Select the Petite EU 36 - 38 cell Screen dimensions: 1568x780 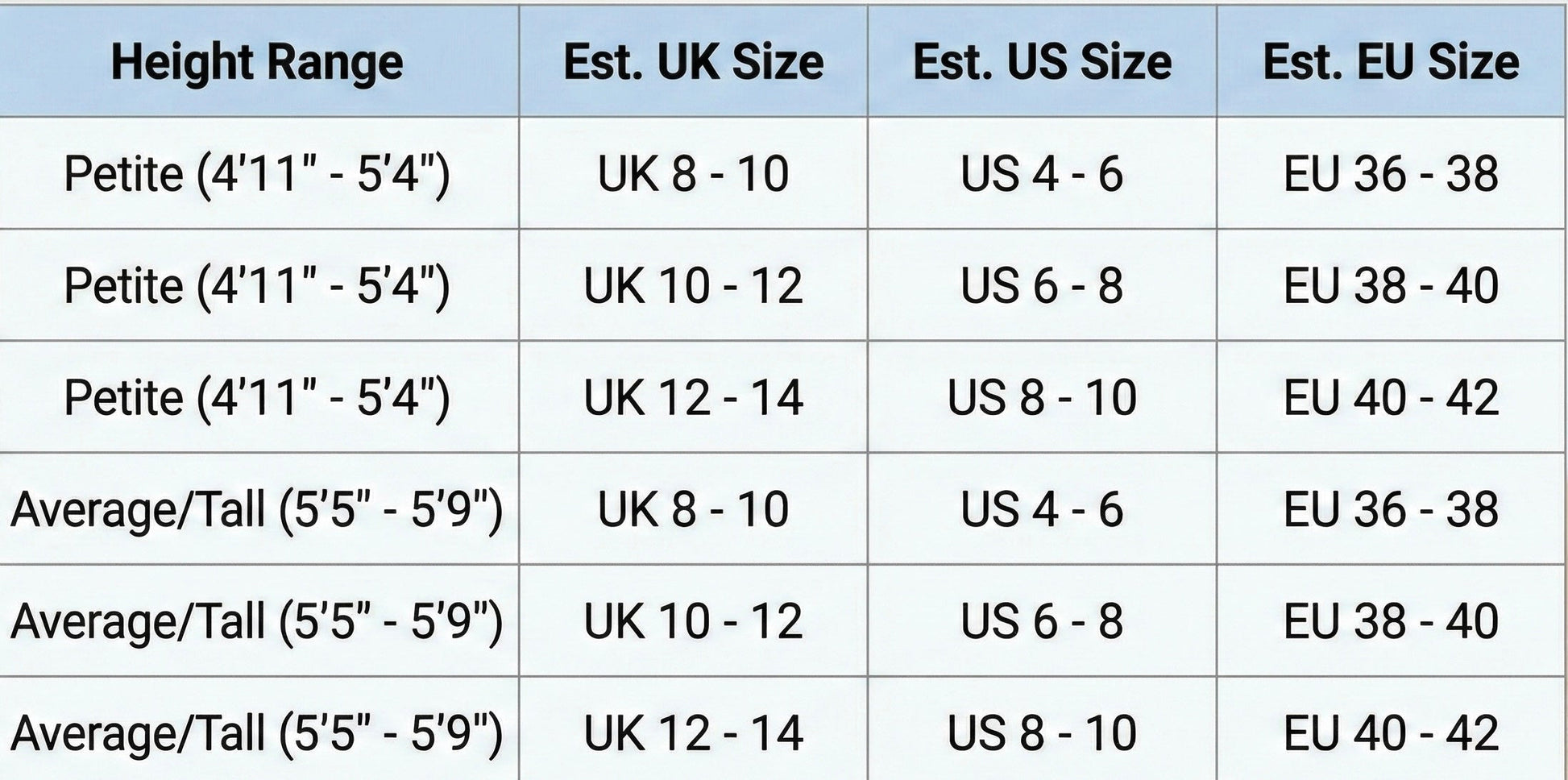tap(1392, 173)
